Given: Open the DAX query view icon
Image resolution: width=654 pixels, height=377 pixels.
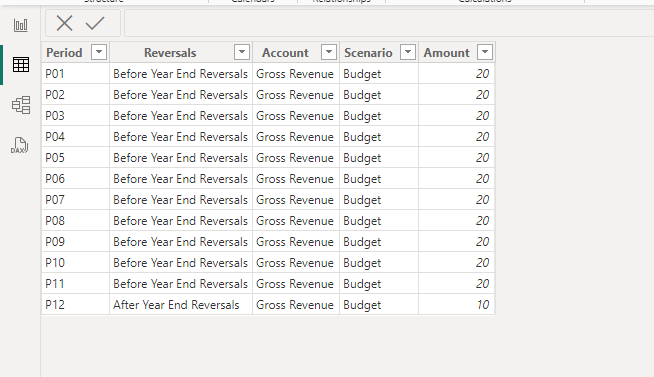Looking at the screenshot, I should click(19, 145).
